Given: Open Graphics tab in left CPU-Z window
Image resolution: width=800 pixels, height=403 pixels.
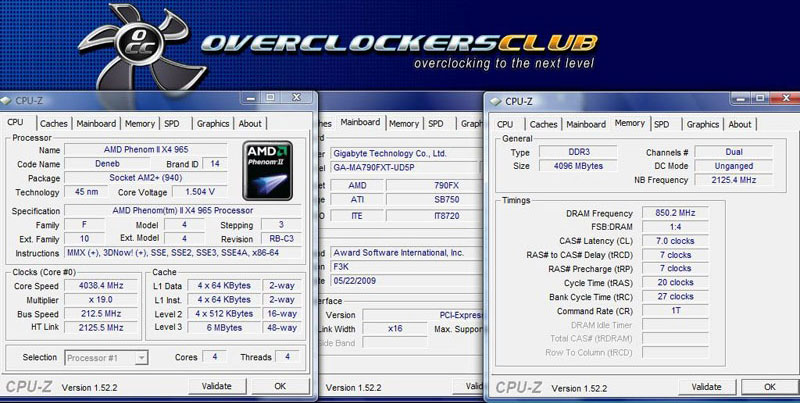Looking at the screenshot, I should point(213,123).
